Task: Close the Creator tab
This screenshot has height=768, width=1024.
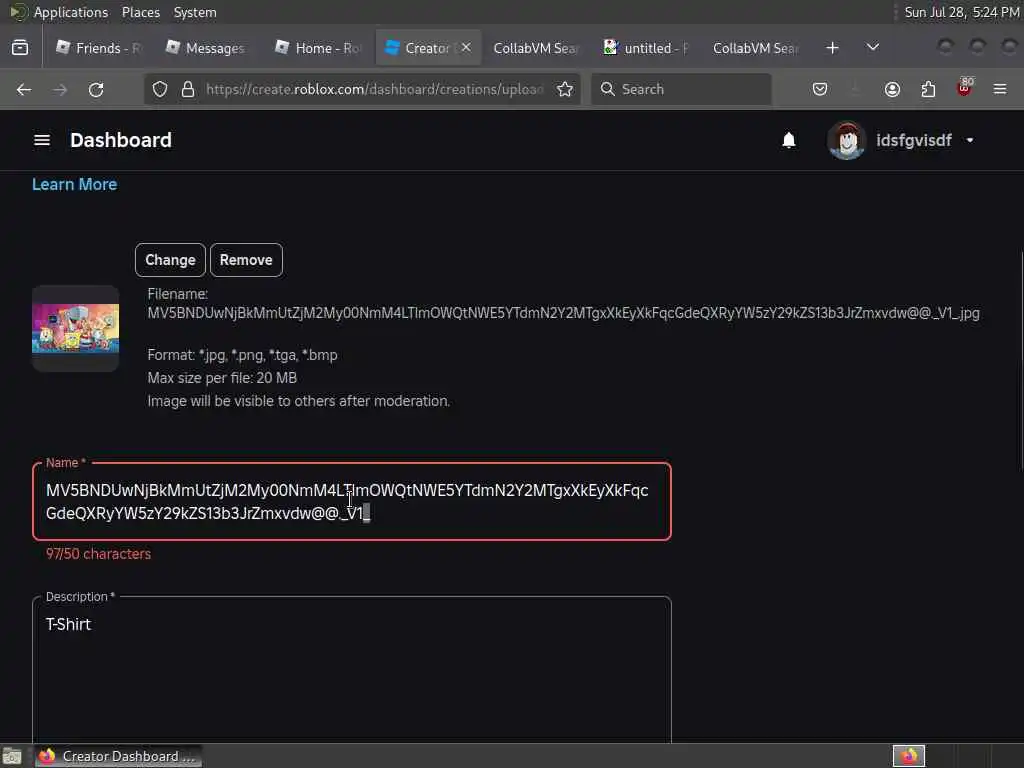Action: coord(466,48)
